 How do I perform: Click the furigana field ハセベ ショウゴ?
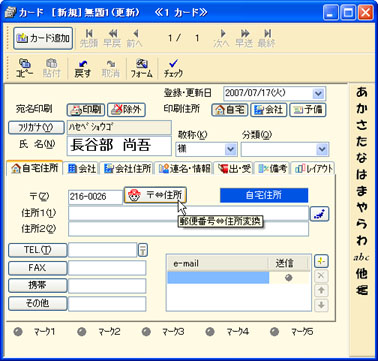pos(119,127)
